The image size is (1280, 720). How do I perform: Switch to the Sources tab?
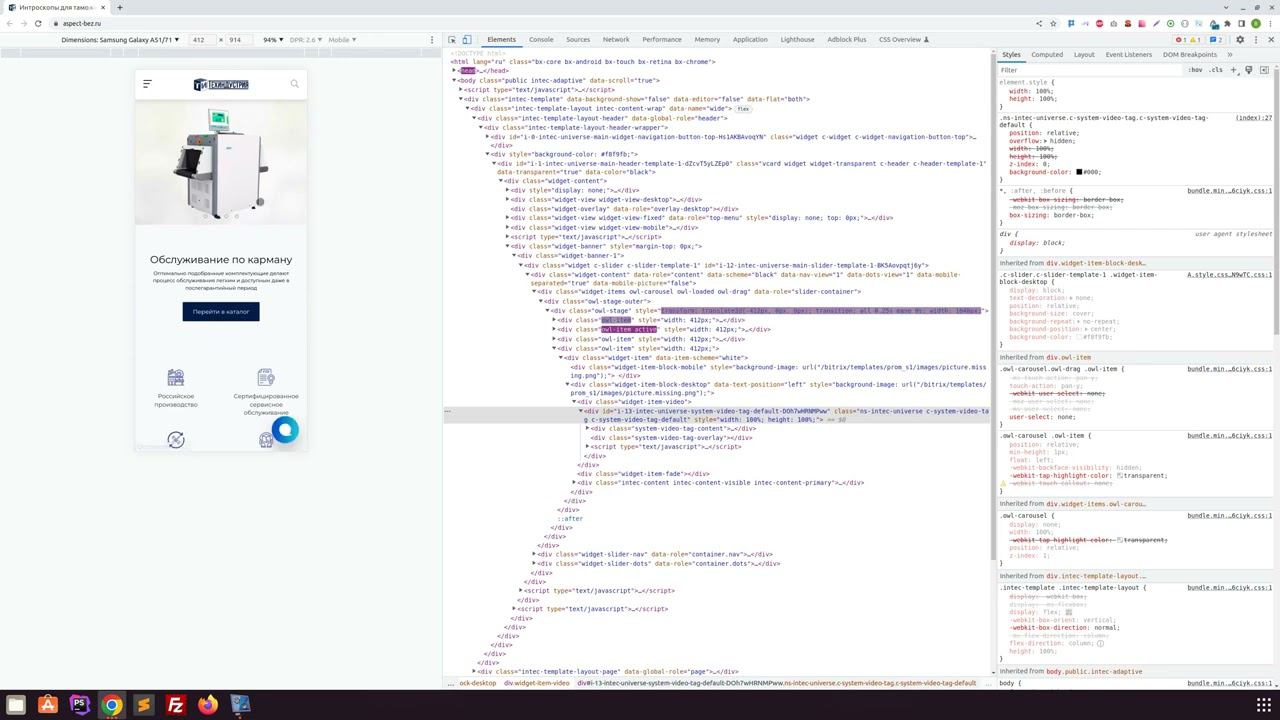(x=578, y=40)
